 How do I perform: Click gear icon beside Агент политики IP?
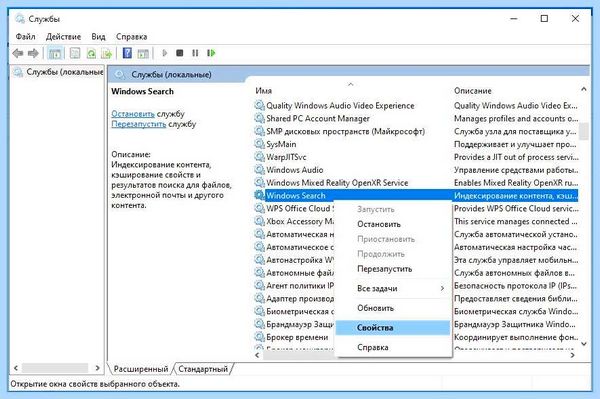tap(259, 285)
